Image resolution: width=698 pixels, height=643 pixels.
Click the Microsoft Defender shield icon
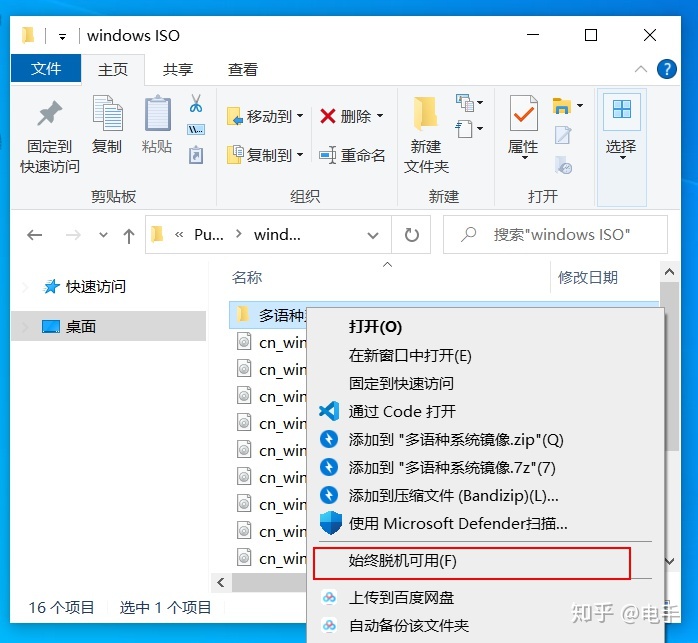pyautogui.click(x=331, y=523)
